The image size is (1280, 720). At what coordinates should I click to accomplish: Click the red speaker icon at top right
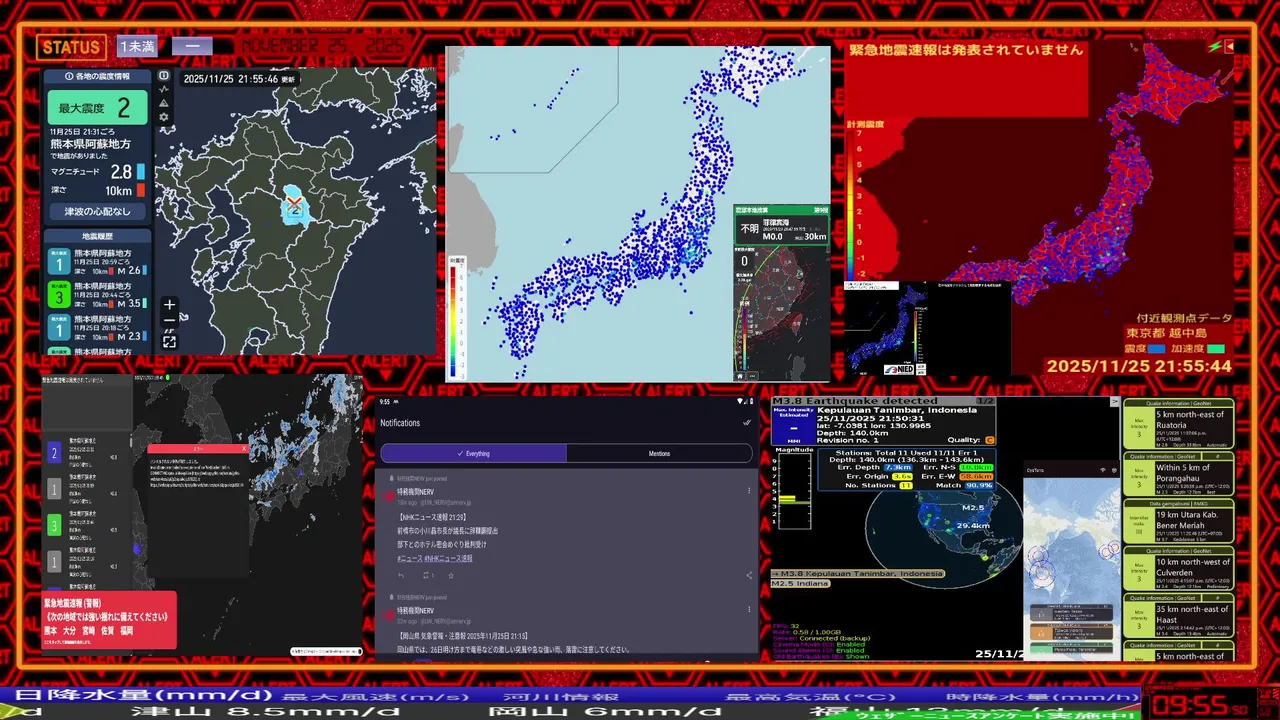coord(1229,46)
